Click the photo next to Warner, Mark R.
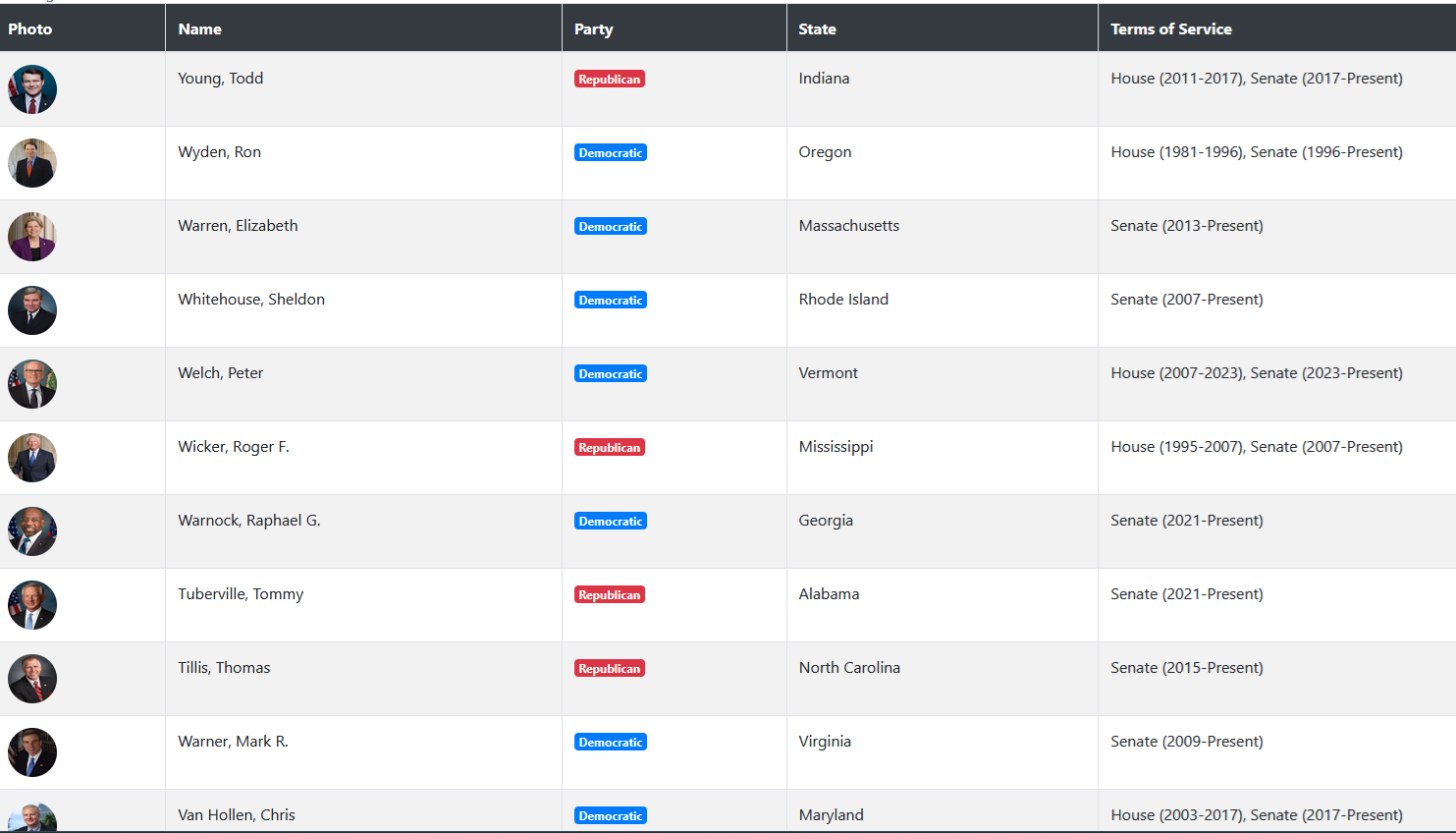Viewport: 1456px width, 833px height. click(32, 752)
